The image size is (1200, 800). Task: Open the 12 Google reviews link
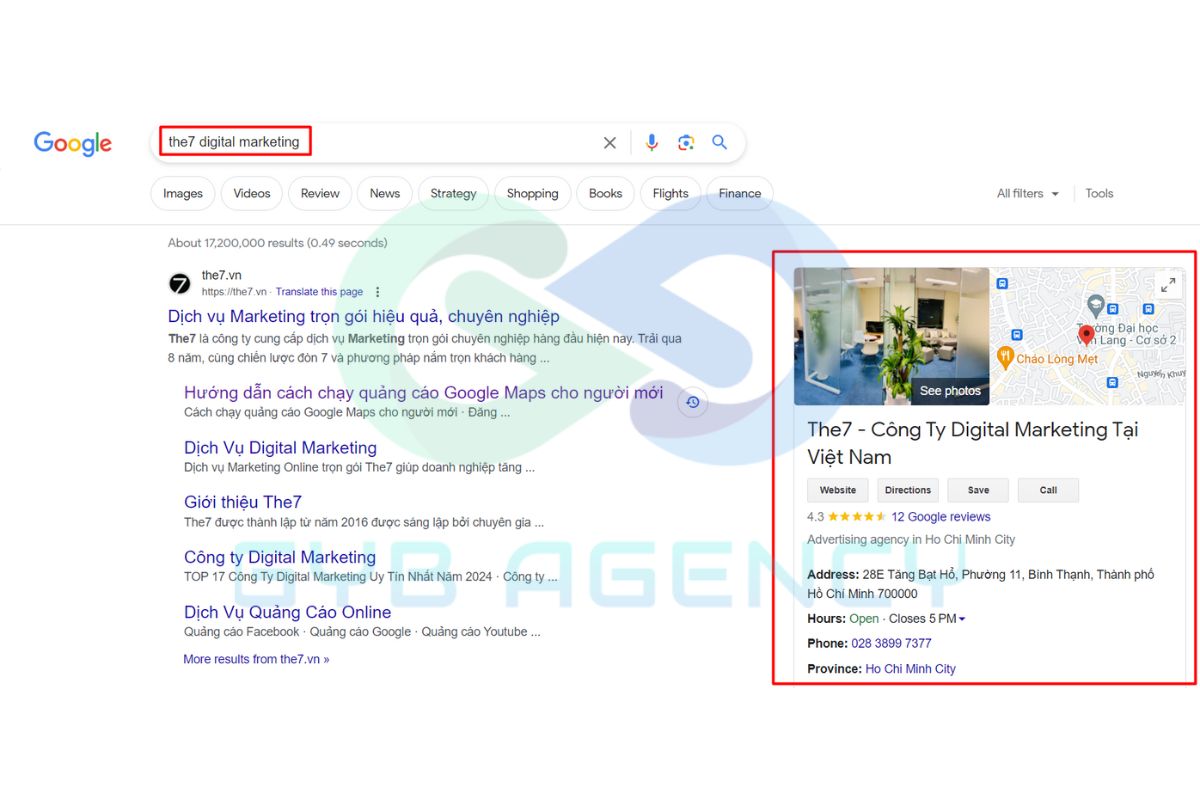[x=941, y=517]
